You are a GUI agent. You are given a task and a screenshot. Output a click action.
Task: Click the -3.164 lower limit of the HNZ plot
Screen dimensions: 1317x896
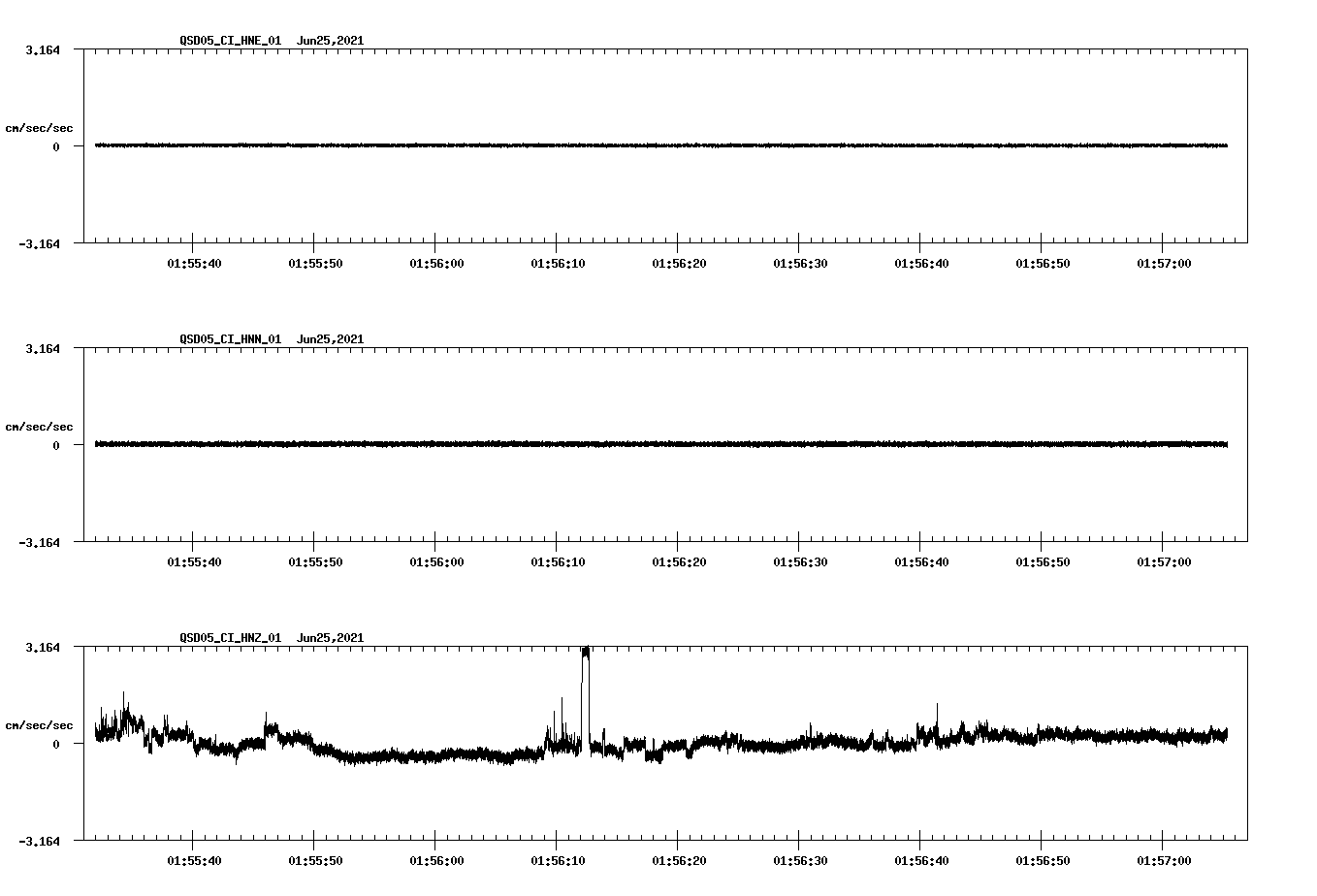tap(40, 841)
